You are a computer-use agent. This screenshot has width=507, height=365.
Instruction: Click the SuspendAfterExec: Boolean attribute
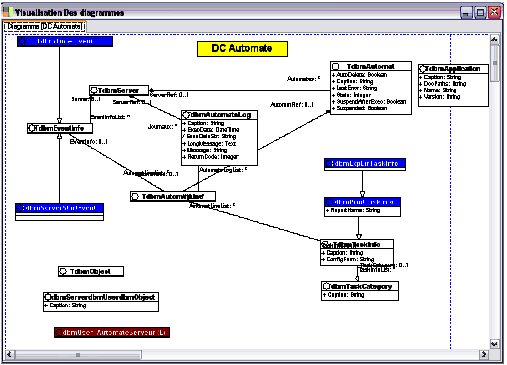tap(369, 102)
